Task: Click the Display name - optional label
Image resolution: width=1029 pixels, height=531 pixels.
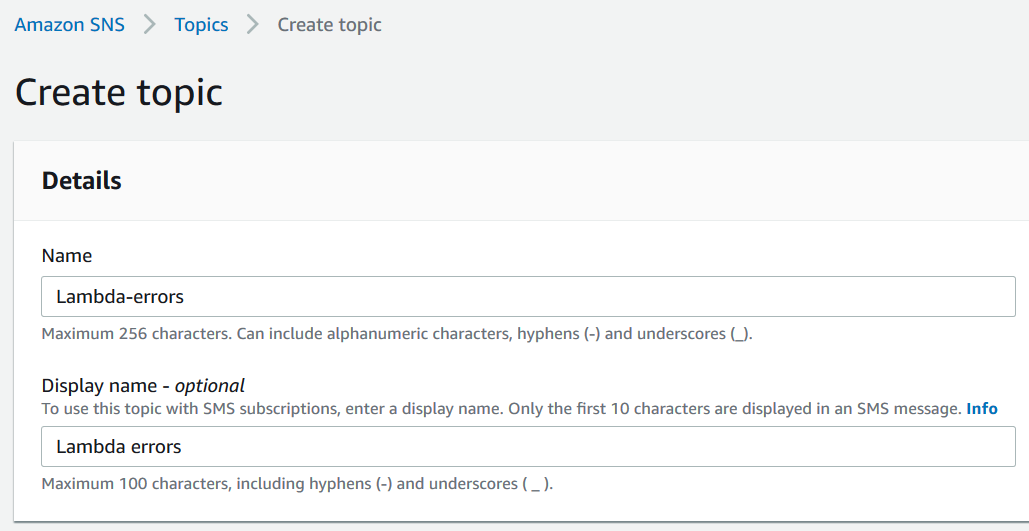Action: [x=143, y=385]
